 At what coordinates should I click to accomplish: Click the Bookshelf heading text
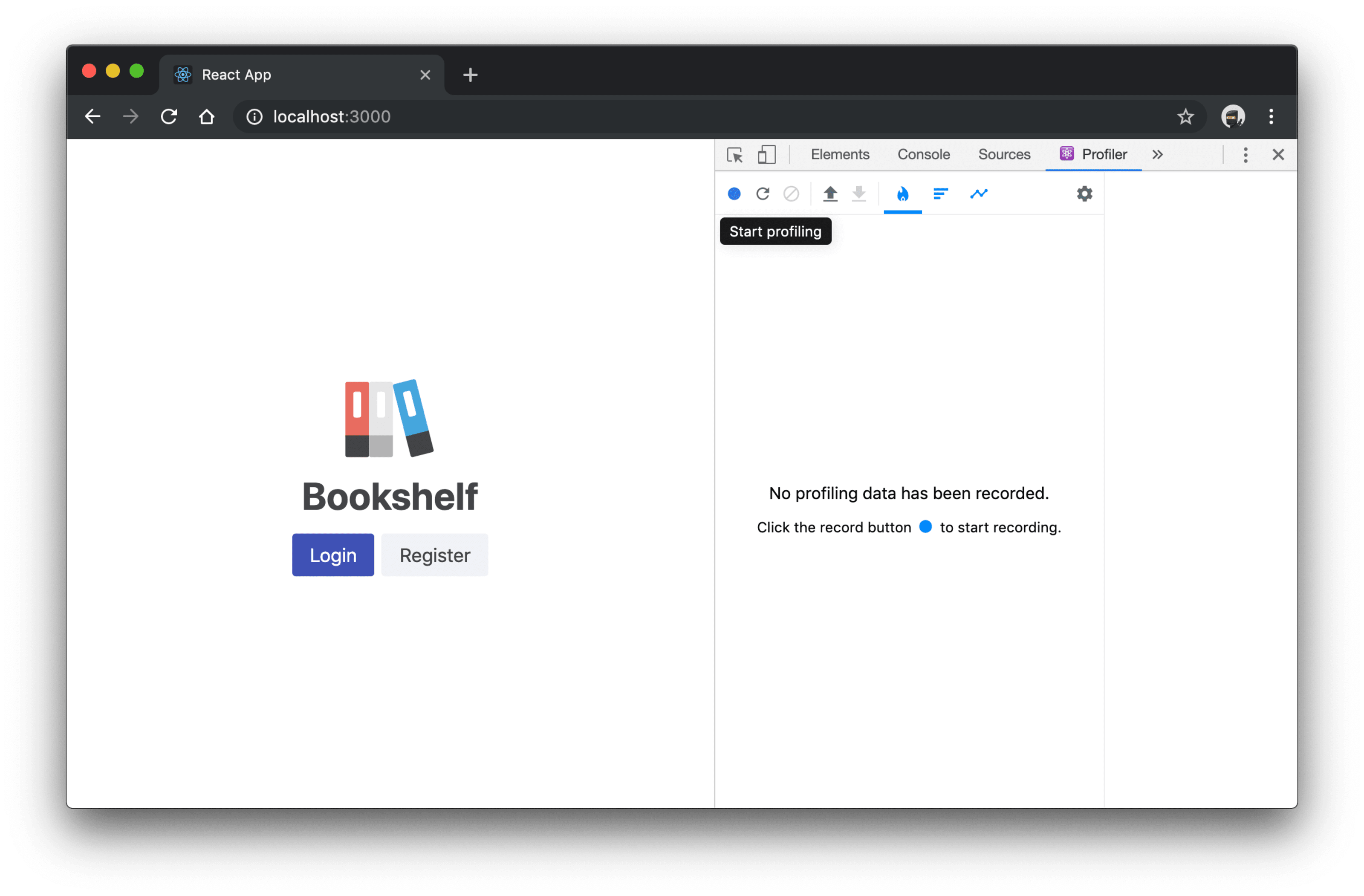pos(390,497)
